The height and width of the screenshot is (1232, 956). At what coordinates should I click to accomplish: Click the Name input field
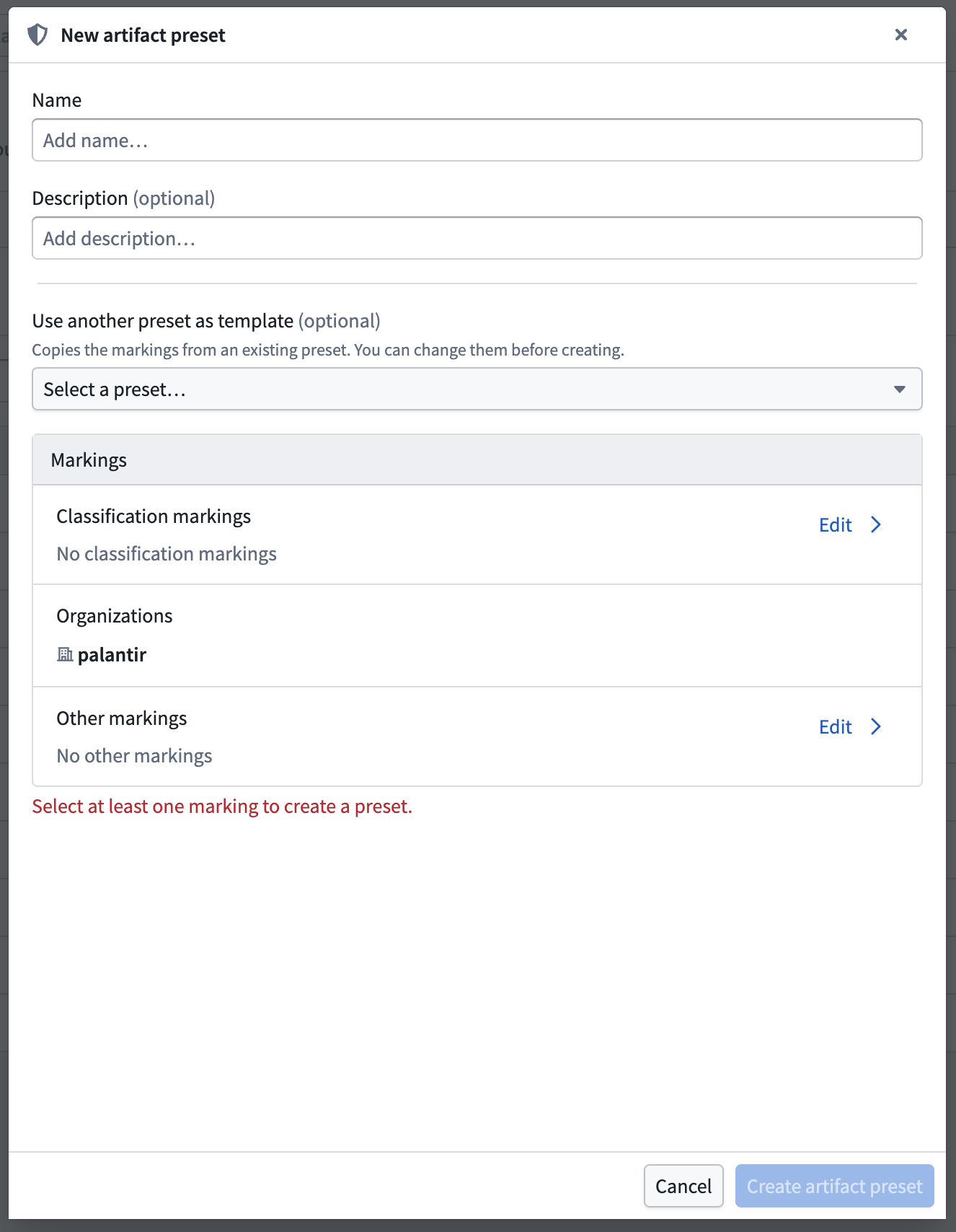click(477, 140)
